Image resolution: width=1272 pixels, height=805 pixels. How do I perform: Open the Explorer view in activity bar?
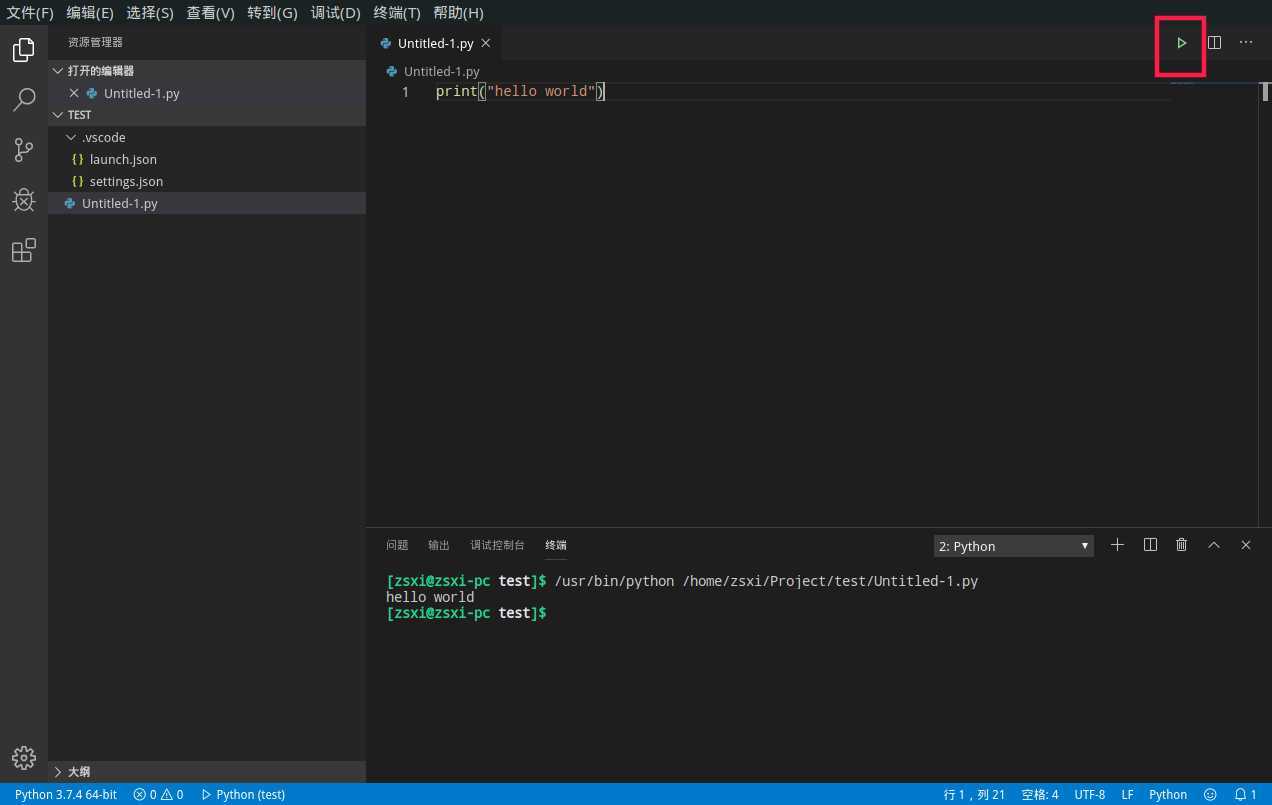(x=24, y=50)
